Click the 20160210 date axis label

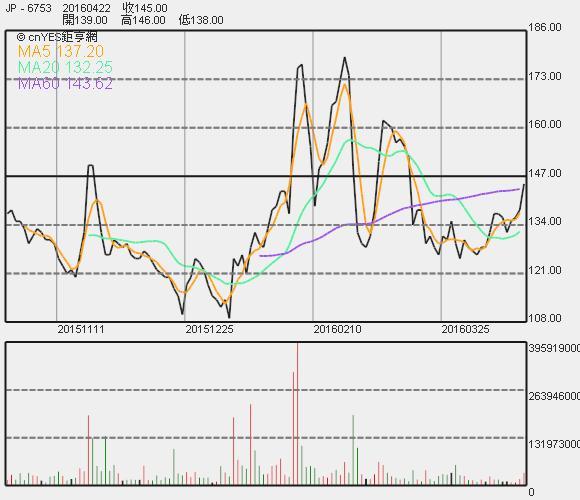(337, 329)
